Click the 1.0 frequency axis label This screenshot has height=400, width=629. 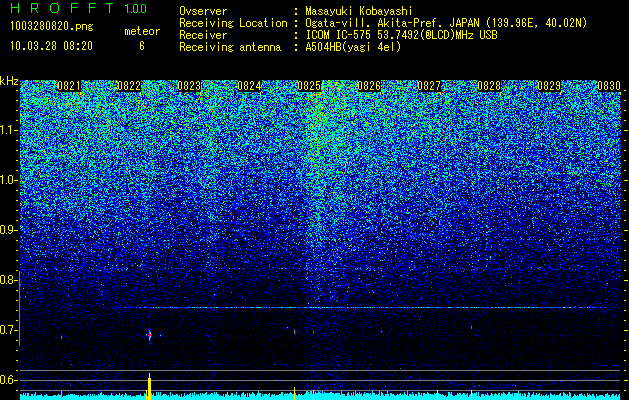8,180
